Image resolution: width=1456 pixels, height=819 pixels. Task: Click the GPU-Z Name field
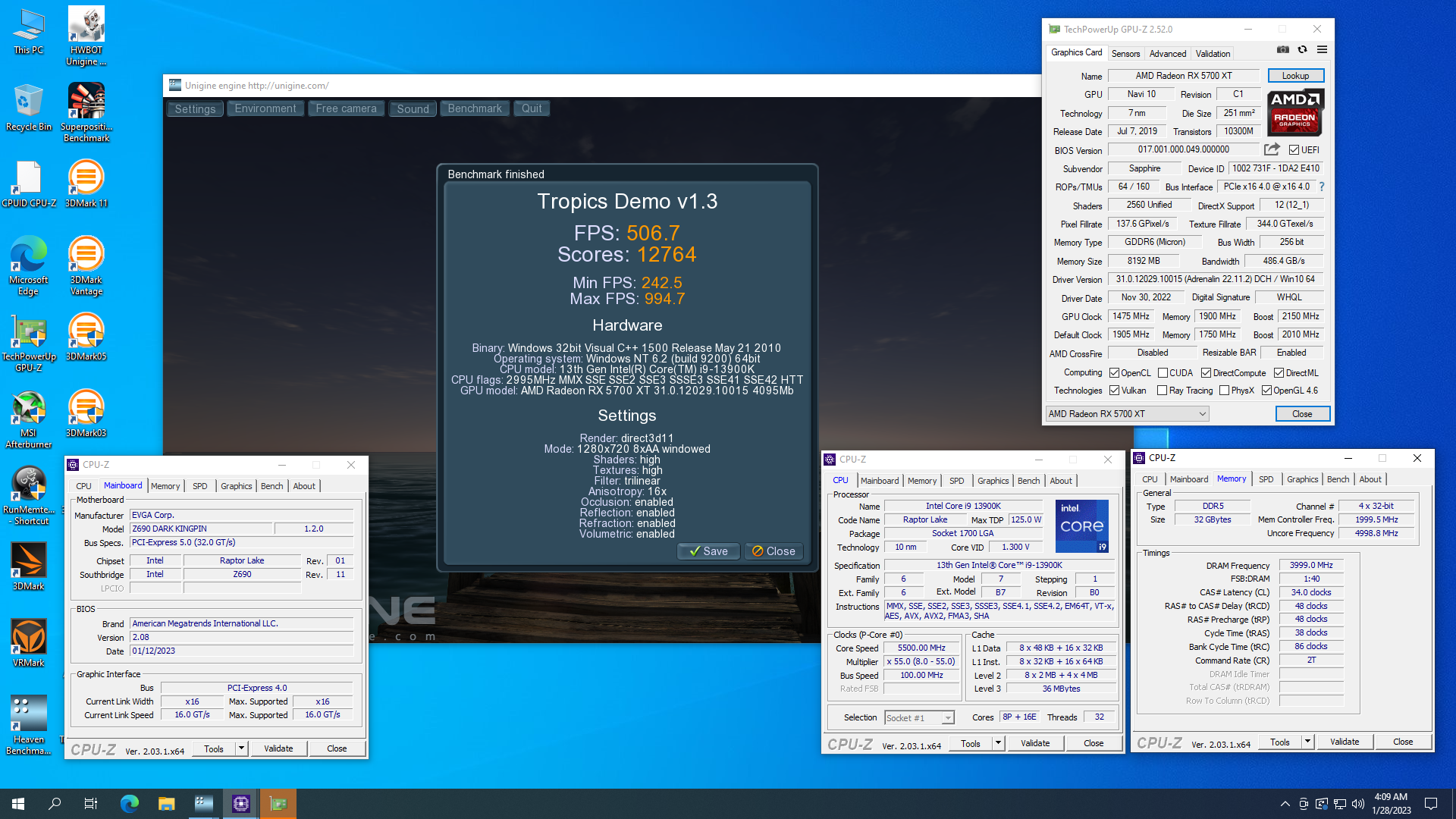(x=1184, y=76)
